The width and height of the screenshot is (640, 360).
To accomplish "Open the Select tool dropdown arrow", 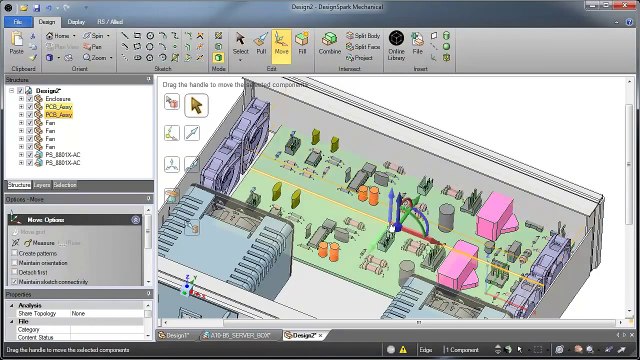I will [240, 60].
